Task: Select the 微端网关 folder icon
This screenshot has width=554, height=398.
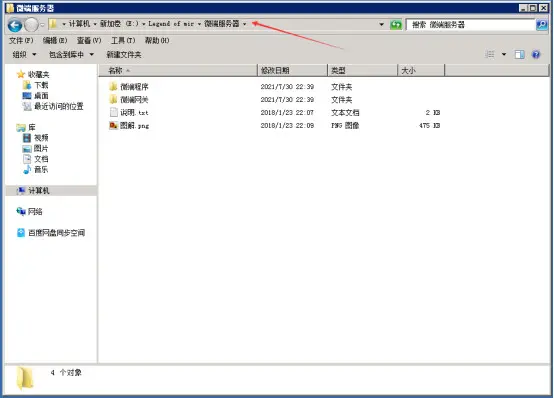Action: [113, 99]
